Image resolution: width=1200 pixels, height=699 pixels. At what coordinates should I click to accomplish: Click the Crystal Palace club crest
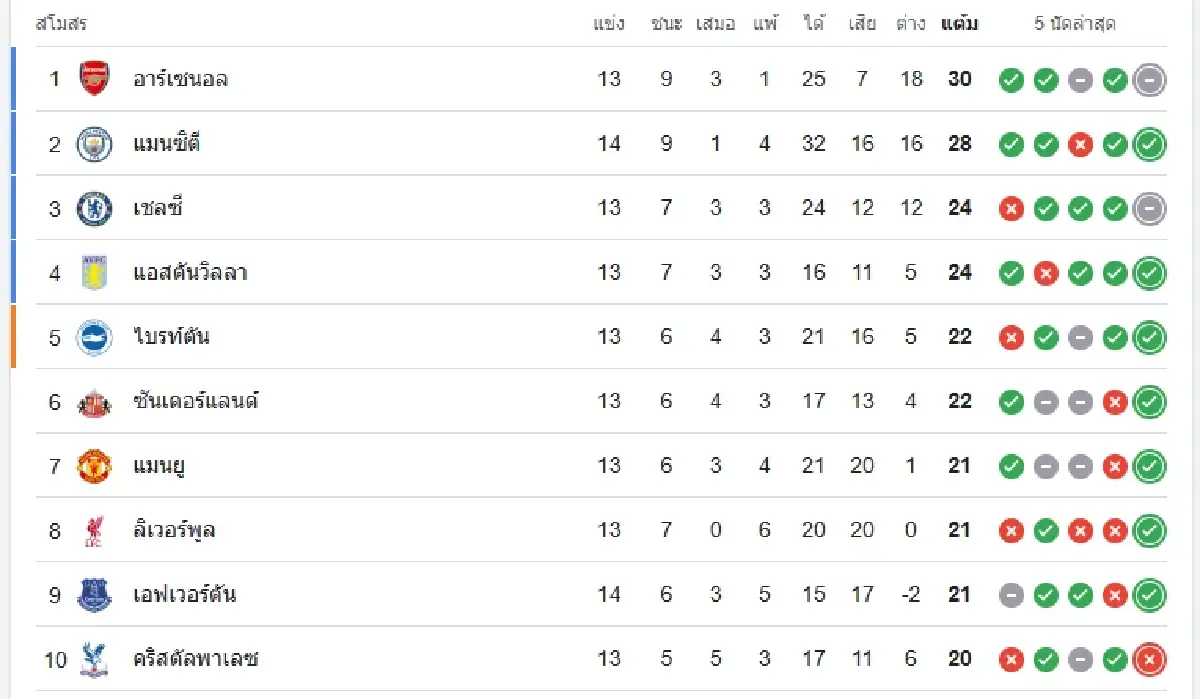(x=94, y=659)
